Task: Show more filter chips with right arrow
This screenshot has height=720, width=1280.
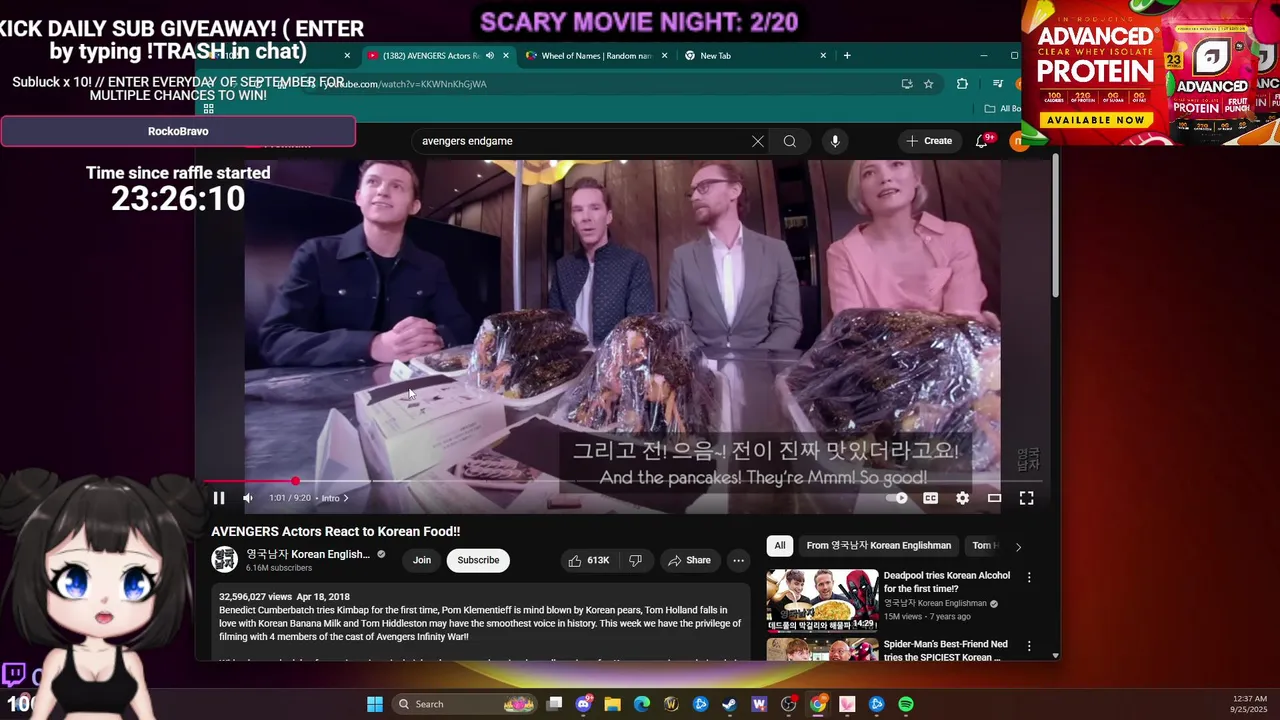Action: (1018, 546)
